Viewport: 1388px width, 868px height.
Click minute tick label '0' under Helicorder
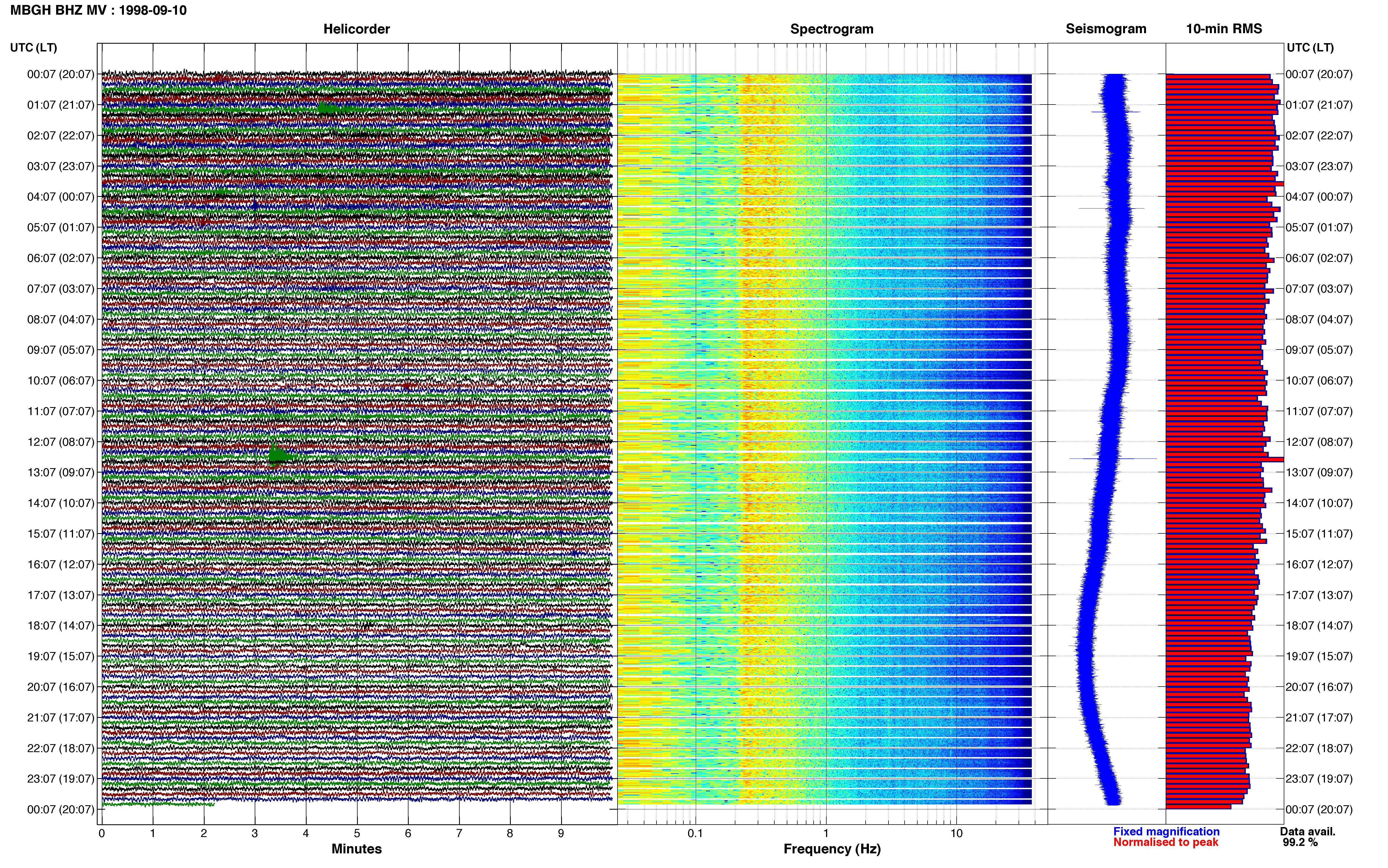tap(101, 833)
